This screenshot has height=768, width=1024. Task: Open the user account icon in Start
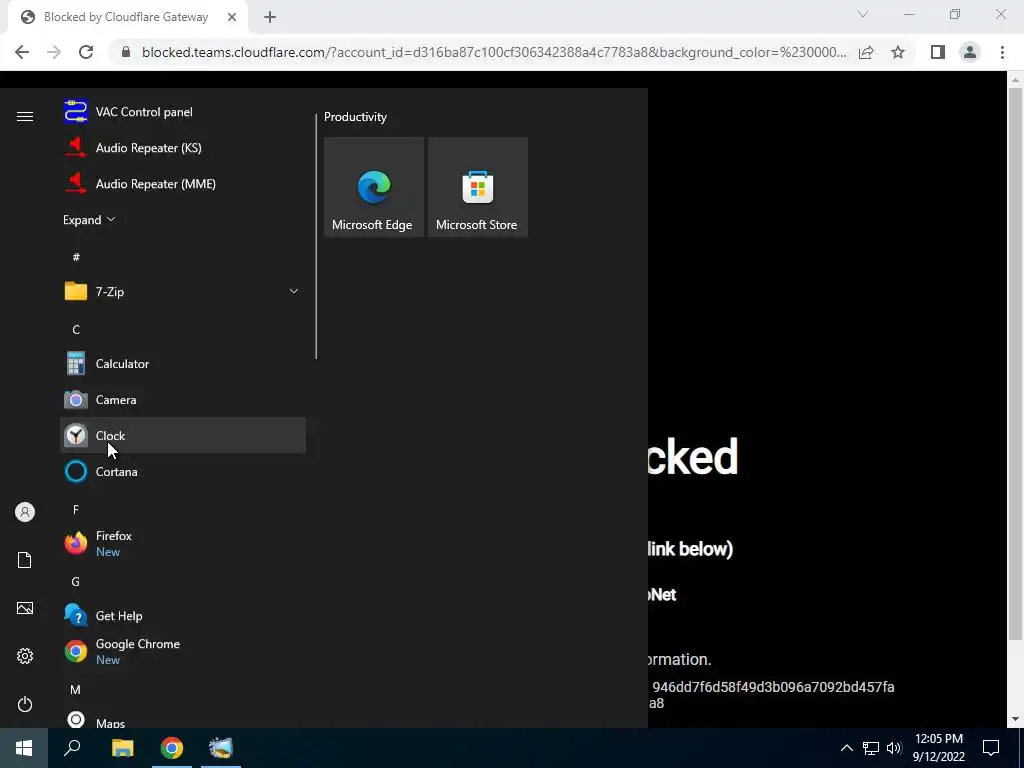coord(25,512)
